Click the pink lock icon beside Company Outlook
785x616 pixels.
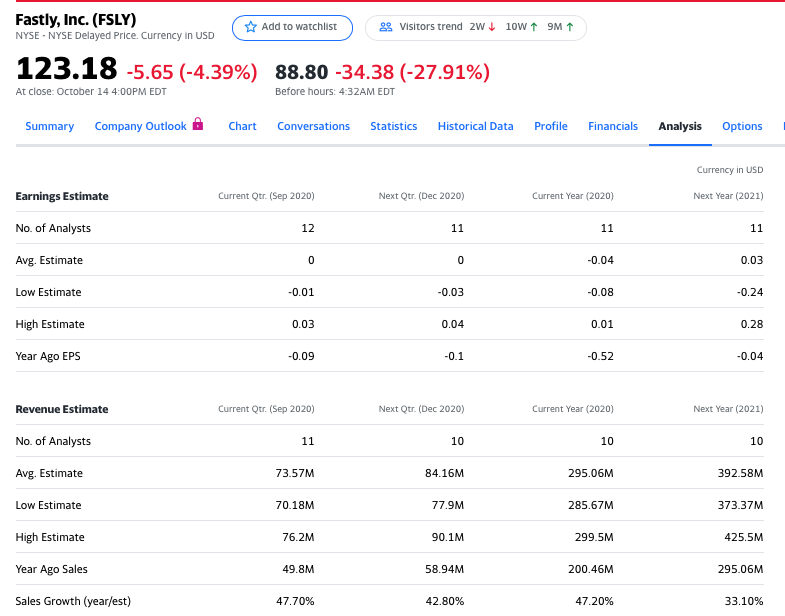(198, 124)
